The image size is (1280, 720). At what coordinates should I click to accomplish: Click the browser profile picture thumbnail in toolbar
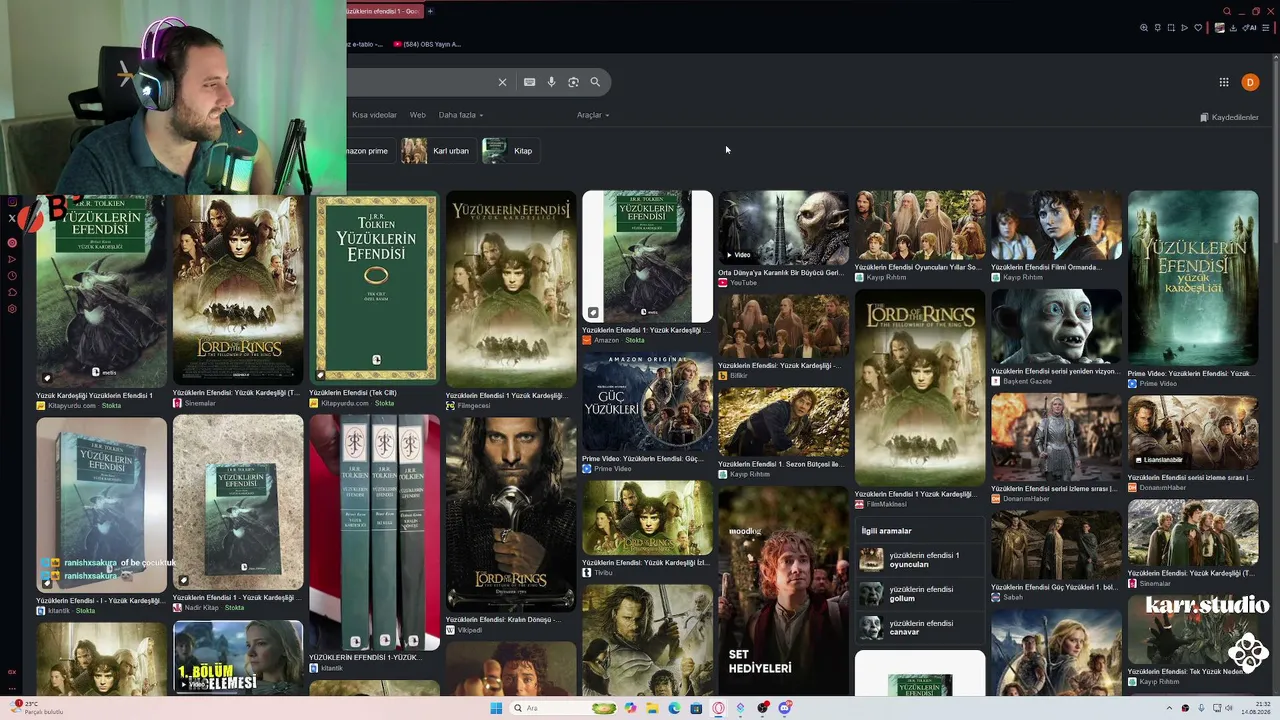(1219, 28)
